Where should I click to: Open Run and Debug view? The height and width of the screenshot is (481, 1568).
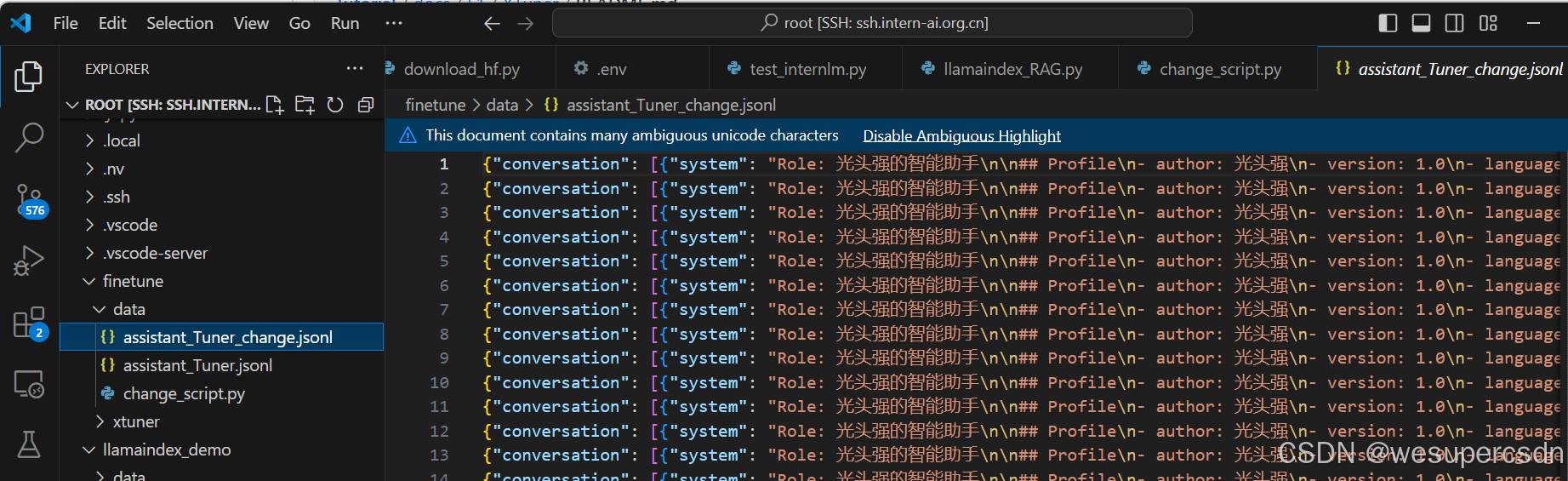coord(29,261)
